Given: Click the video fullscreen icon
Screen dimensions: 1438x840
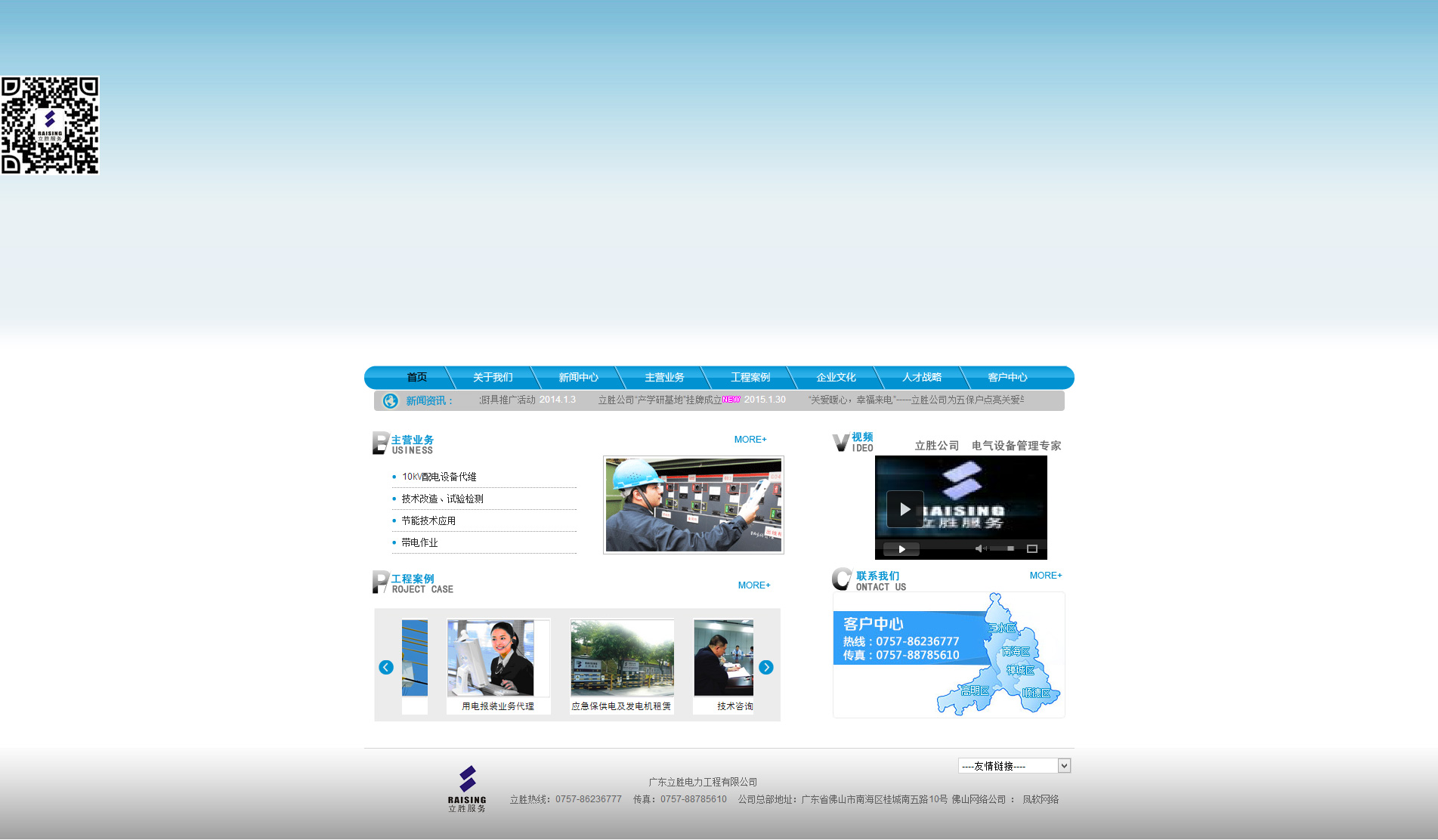Looking at the screenshot, I should point(1031,548).
